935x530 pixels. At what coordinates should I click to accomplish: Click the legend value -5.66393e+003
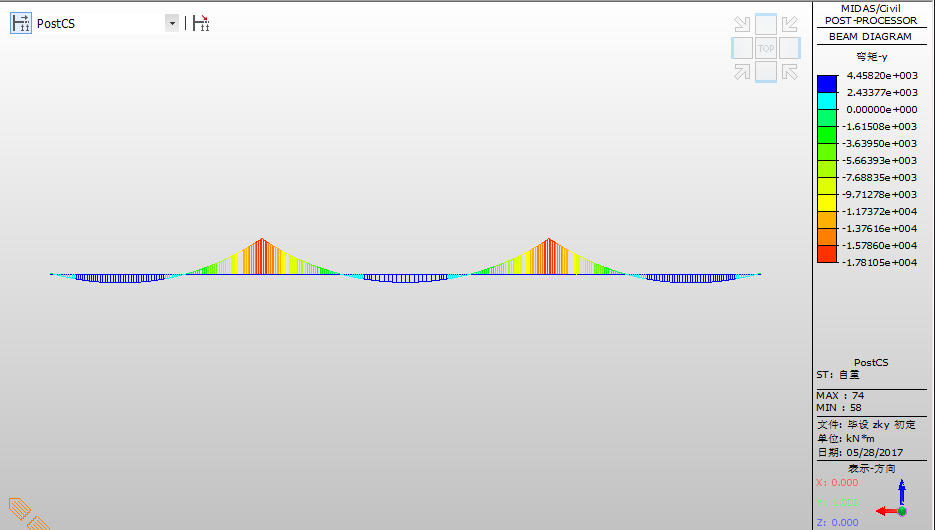(880, 160)
